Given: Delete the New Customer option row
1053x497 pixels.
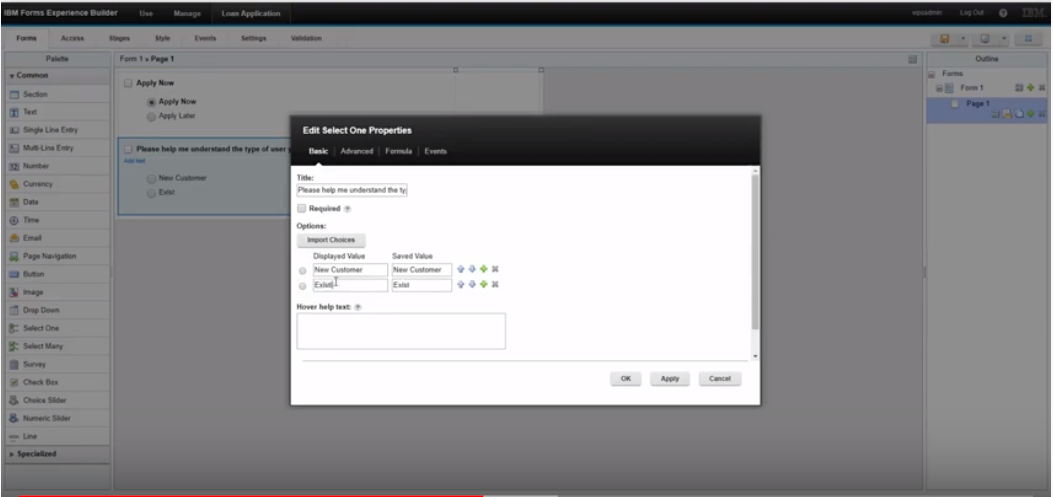Looking at the screenshot, I should 495,269.
